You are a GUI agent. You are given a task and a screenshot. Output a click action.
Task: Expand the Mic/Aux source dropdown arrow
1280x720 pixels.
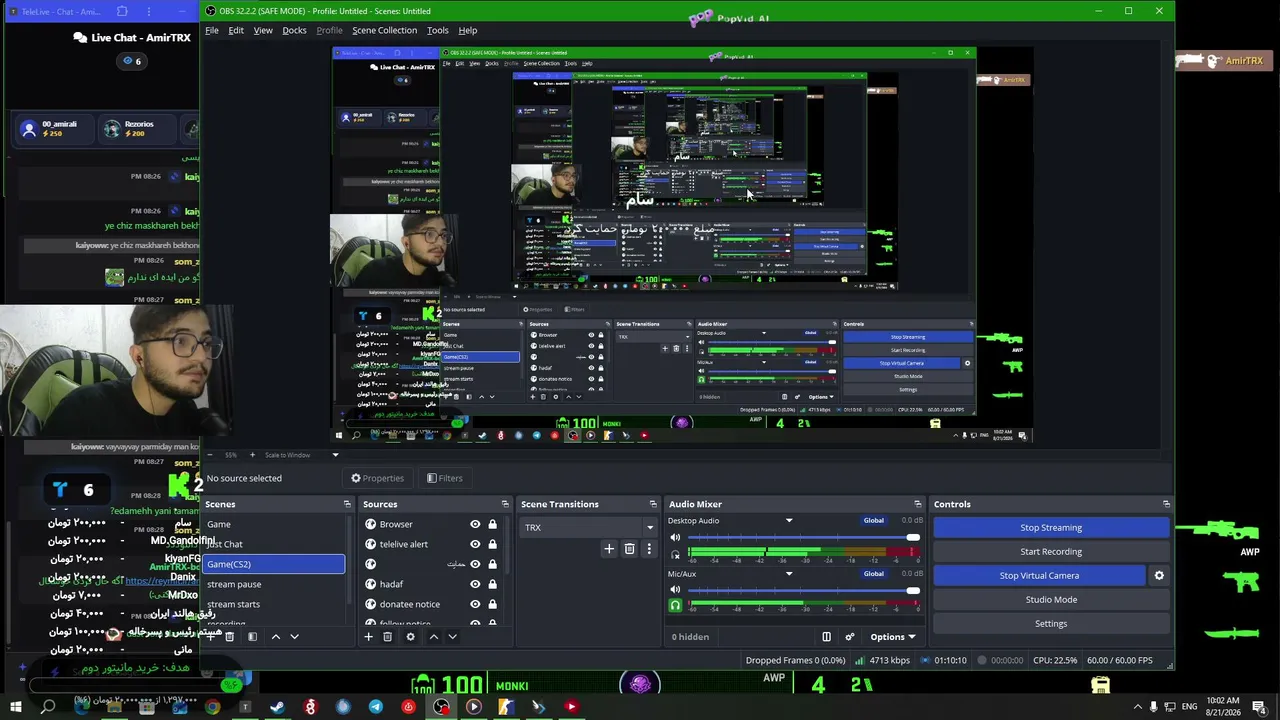pyautogui.click(x=789, y=574)
